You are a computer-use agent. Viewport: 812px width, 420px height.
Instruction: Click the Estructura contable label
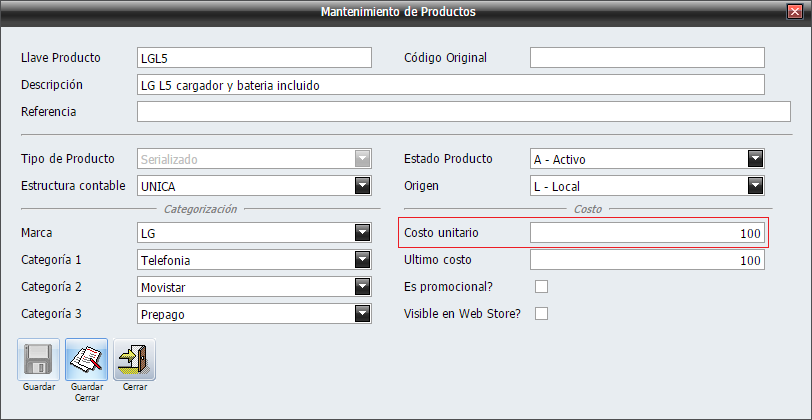click(x=73, y=186)
